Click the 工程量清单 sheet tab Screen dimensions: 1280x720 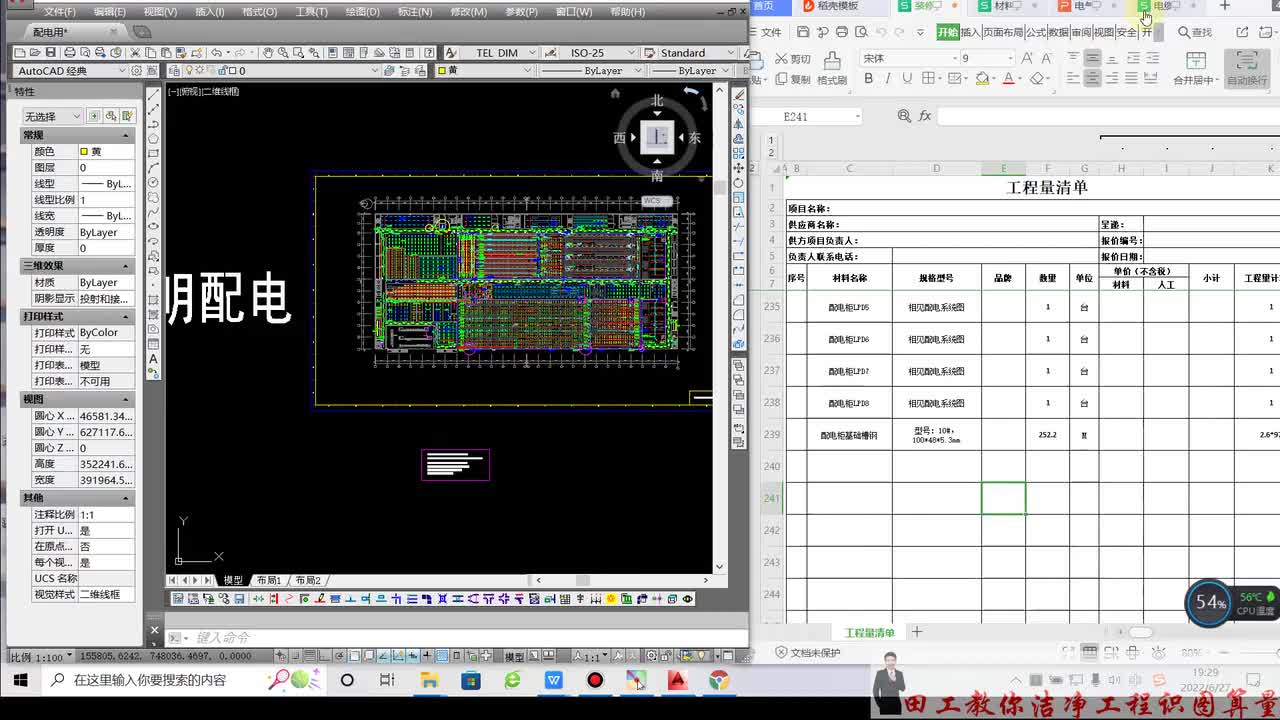869,633
